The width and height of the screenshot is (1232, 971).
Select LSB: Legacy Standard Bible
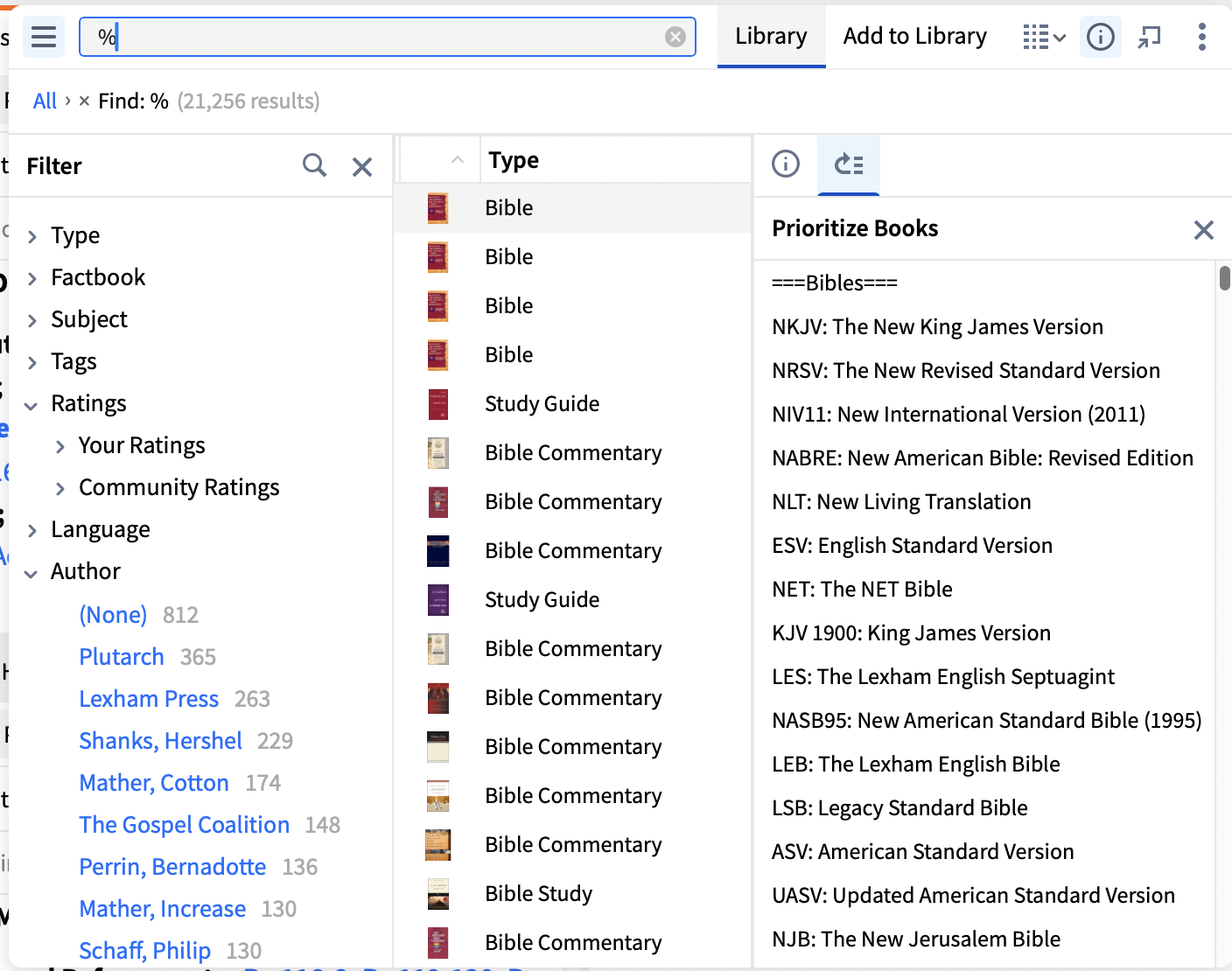899,808
